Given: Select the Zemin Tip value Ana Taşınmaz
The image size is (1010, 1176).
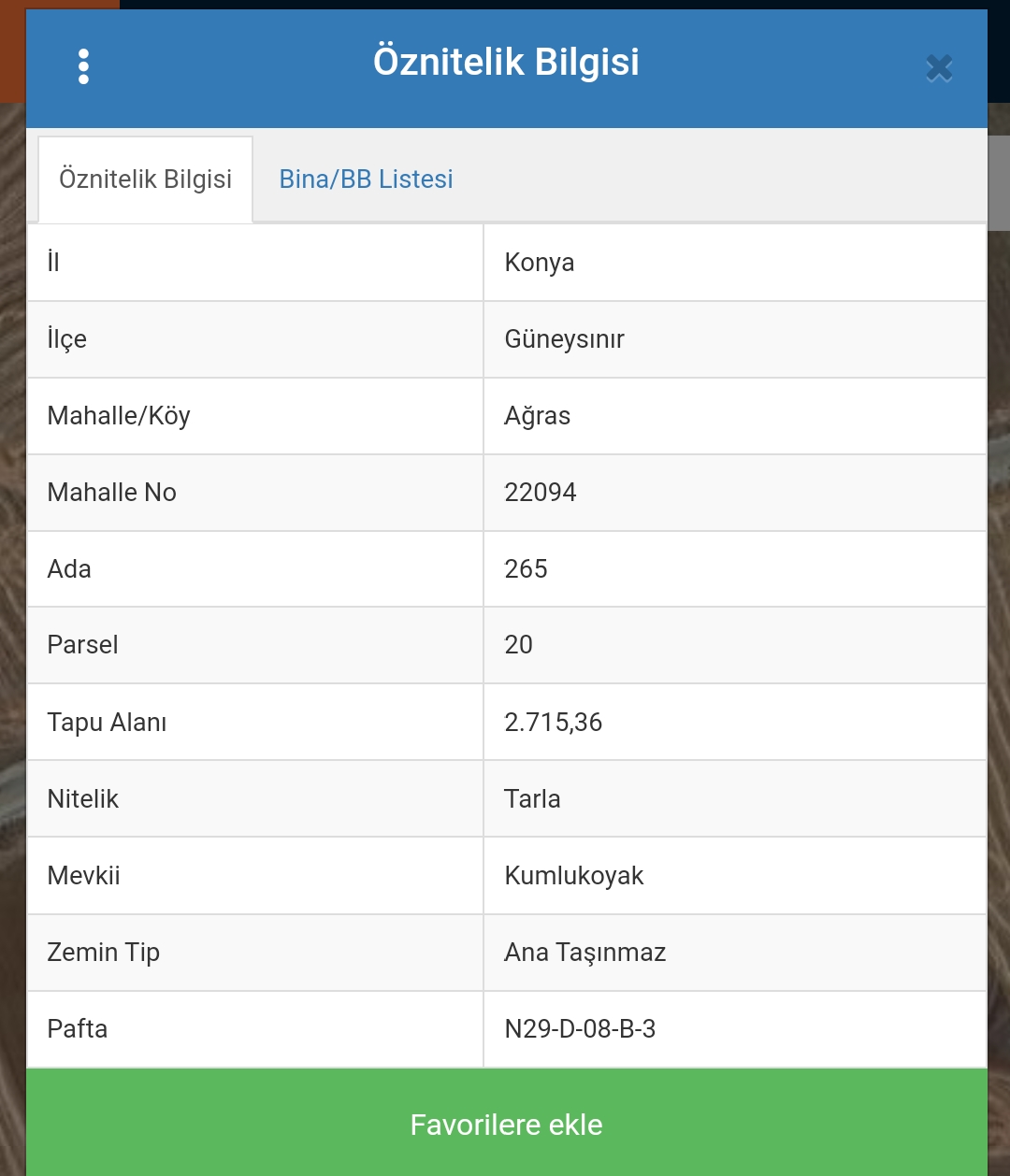Looking at the screenshot, I should 585,953.
